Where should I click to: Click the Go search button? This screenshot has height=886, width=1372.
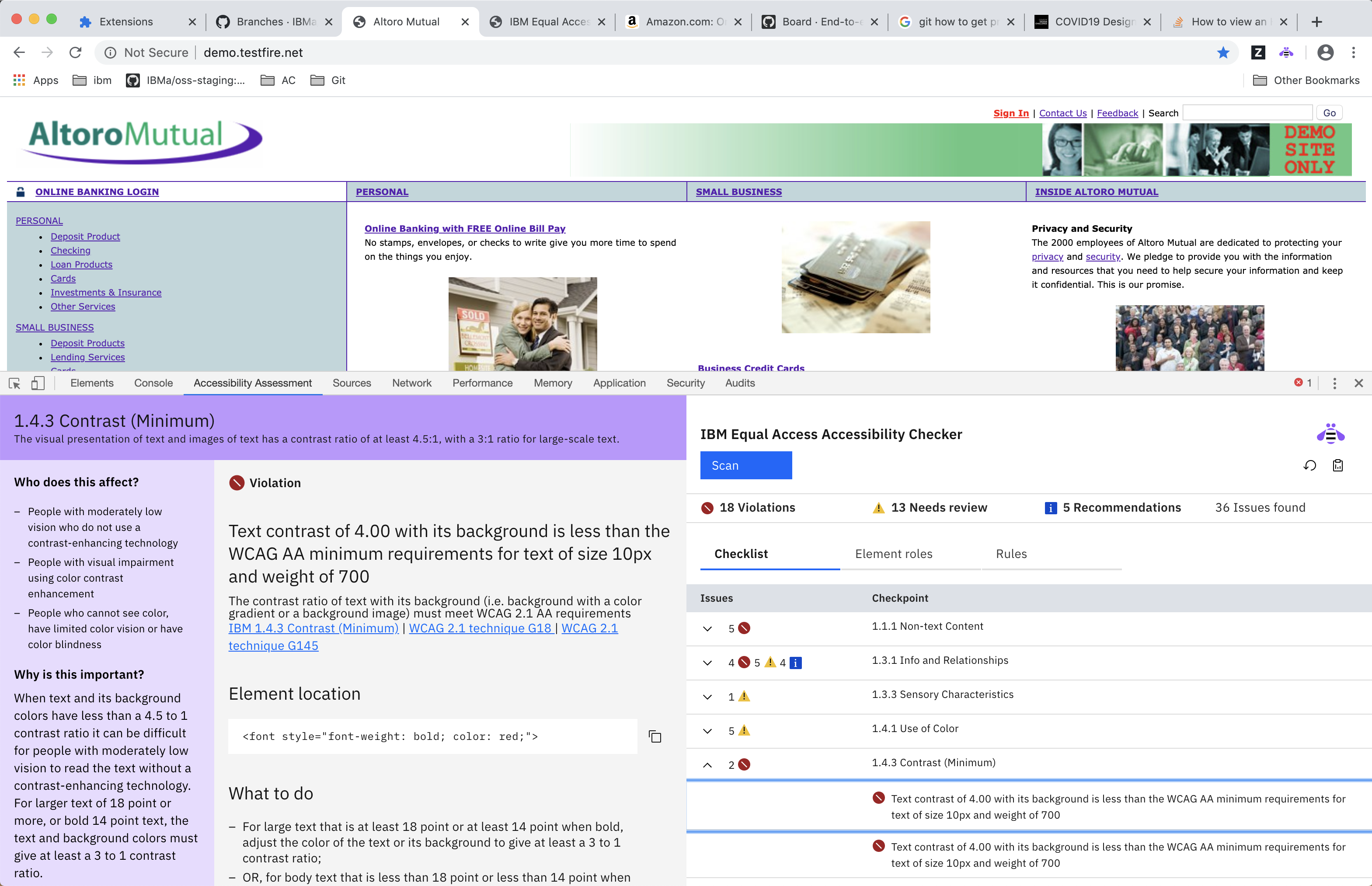click(1330, 113)
